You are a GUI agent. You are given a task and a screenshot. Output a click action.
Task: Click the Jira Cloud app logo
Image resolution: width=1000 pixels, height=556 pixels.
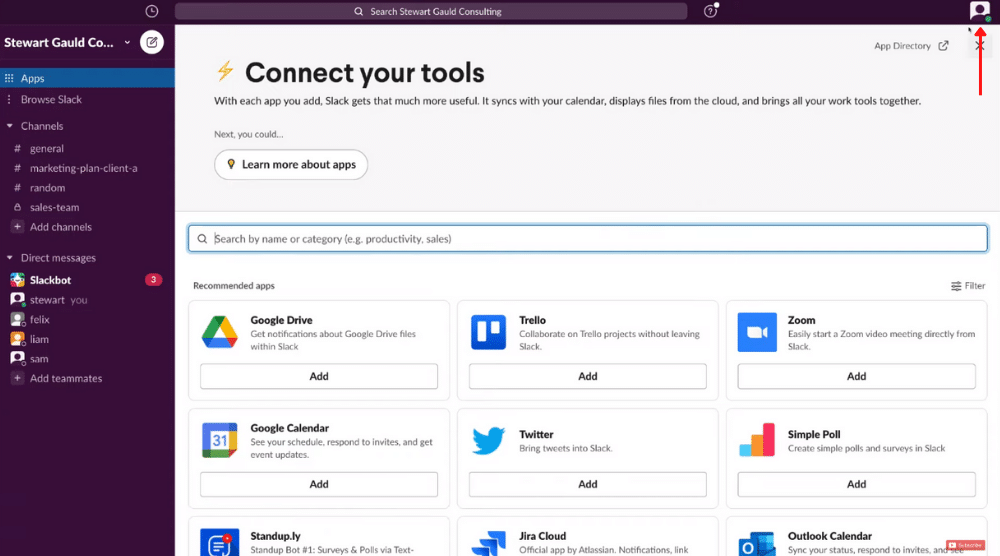(x=489, y=543)
